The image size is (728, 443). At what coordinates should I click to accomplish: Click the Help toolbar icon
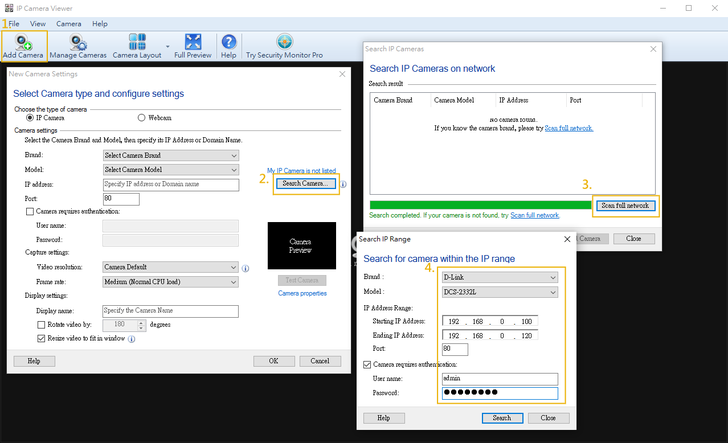[228, 44]
